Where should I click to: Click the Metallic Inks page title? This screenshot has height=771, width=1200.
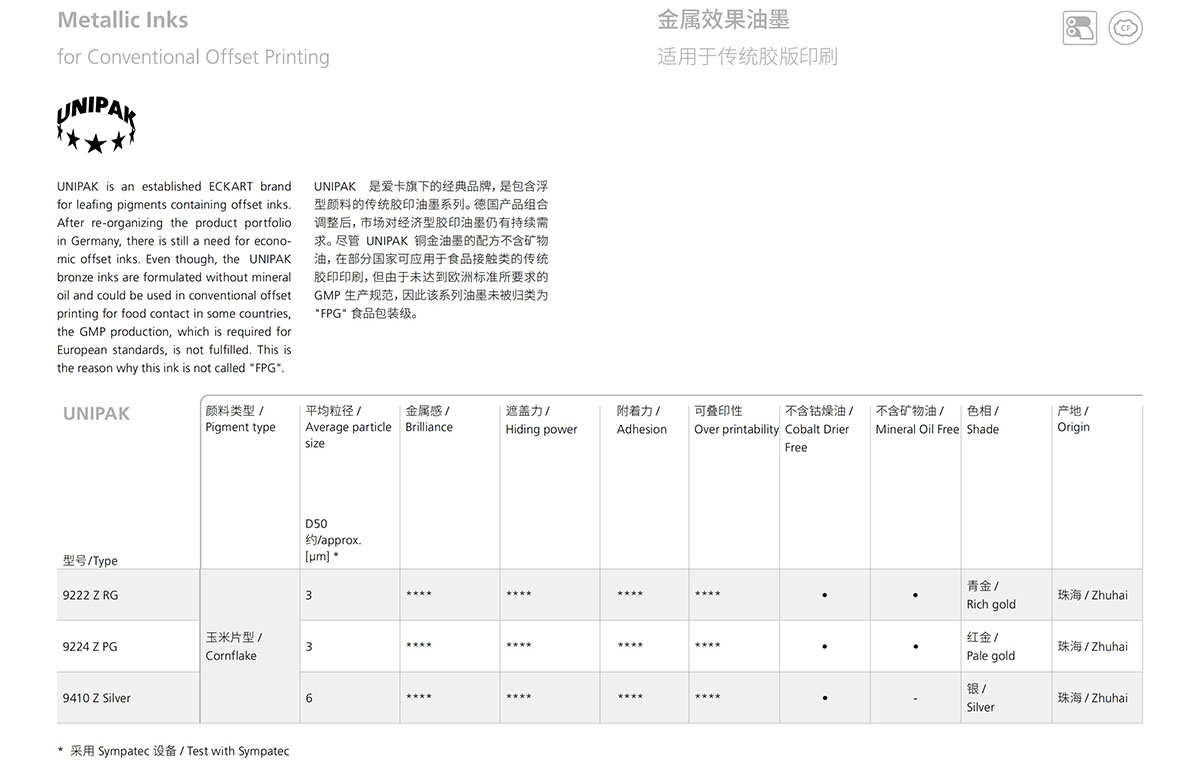[x=123, y=20]
